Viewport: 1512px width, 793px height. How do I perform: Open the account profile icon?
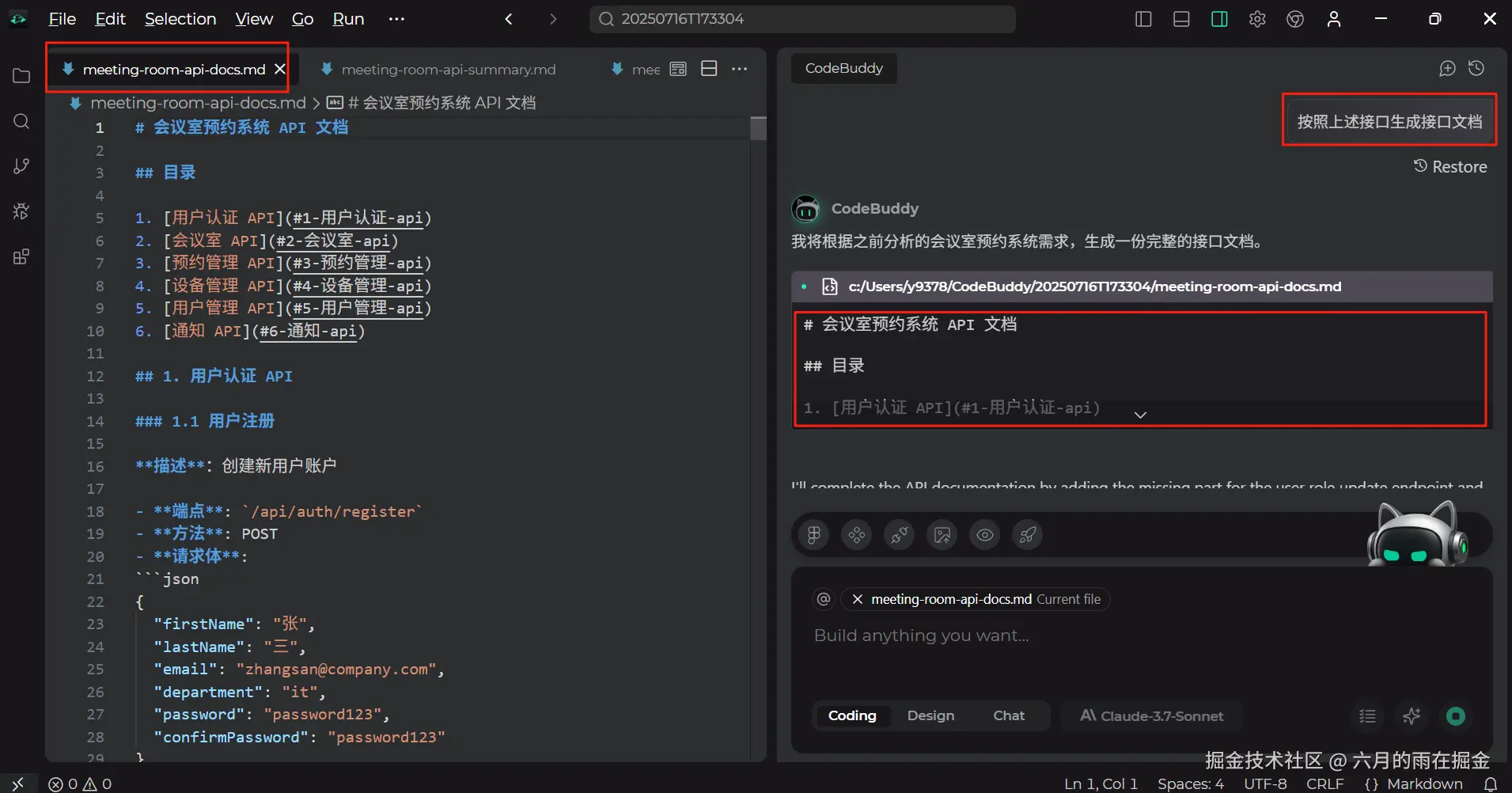pos(1334,19)
